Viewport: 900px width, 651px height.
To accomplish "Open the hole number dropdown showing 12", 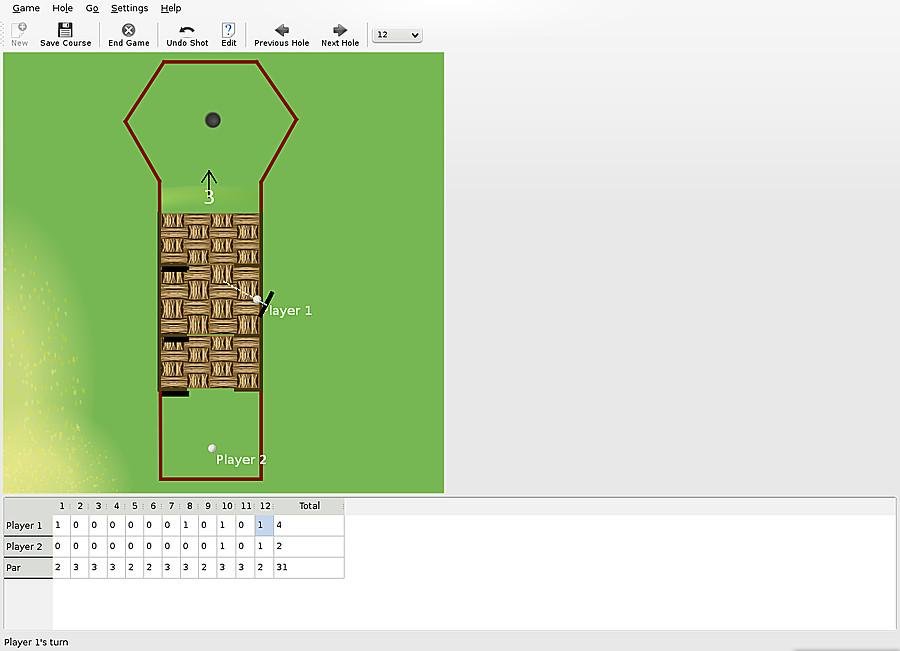I will tap(397, 35).
